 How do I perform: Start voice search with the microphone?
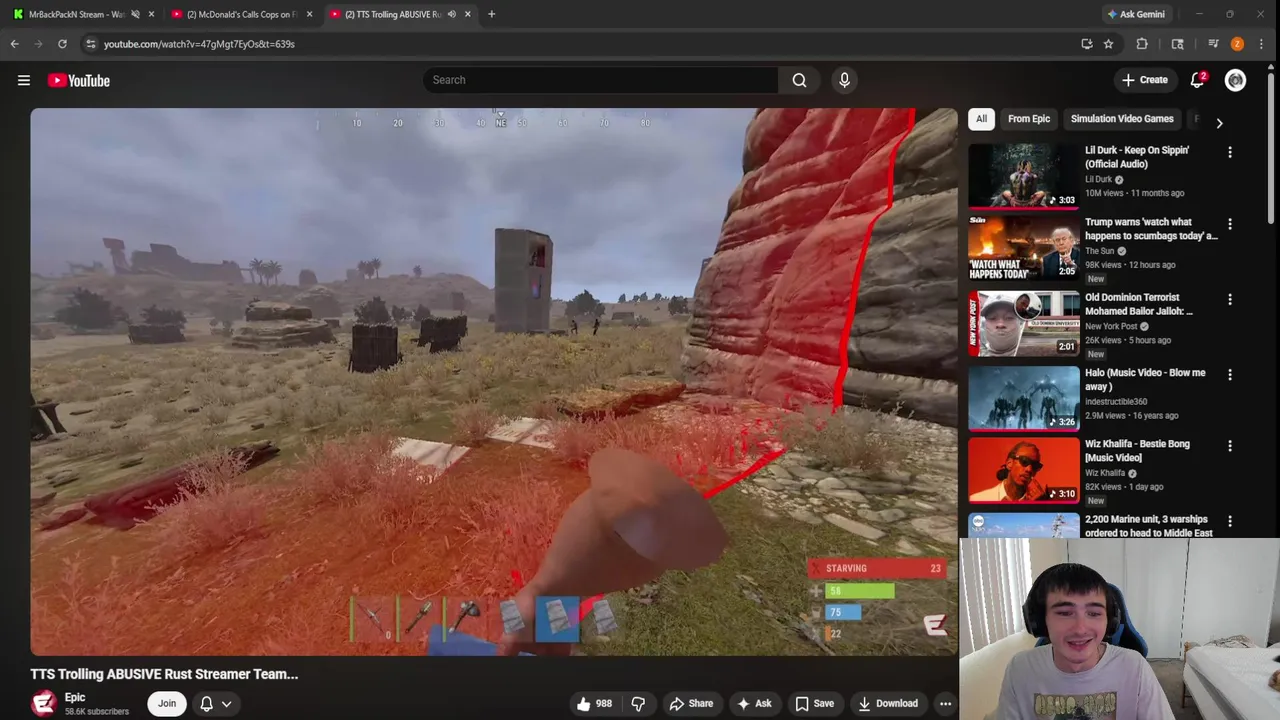(x=844, y=80)
